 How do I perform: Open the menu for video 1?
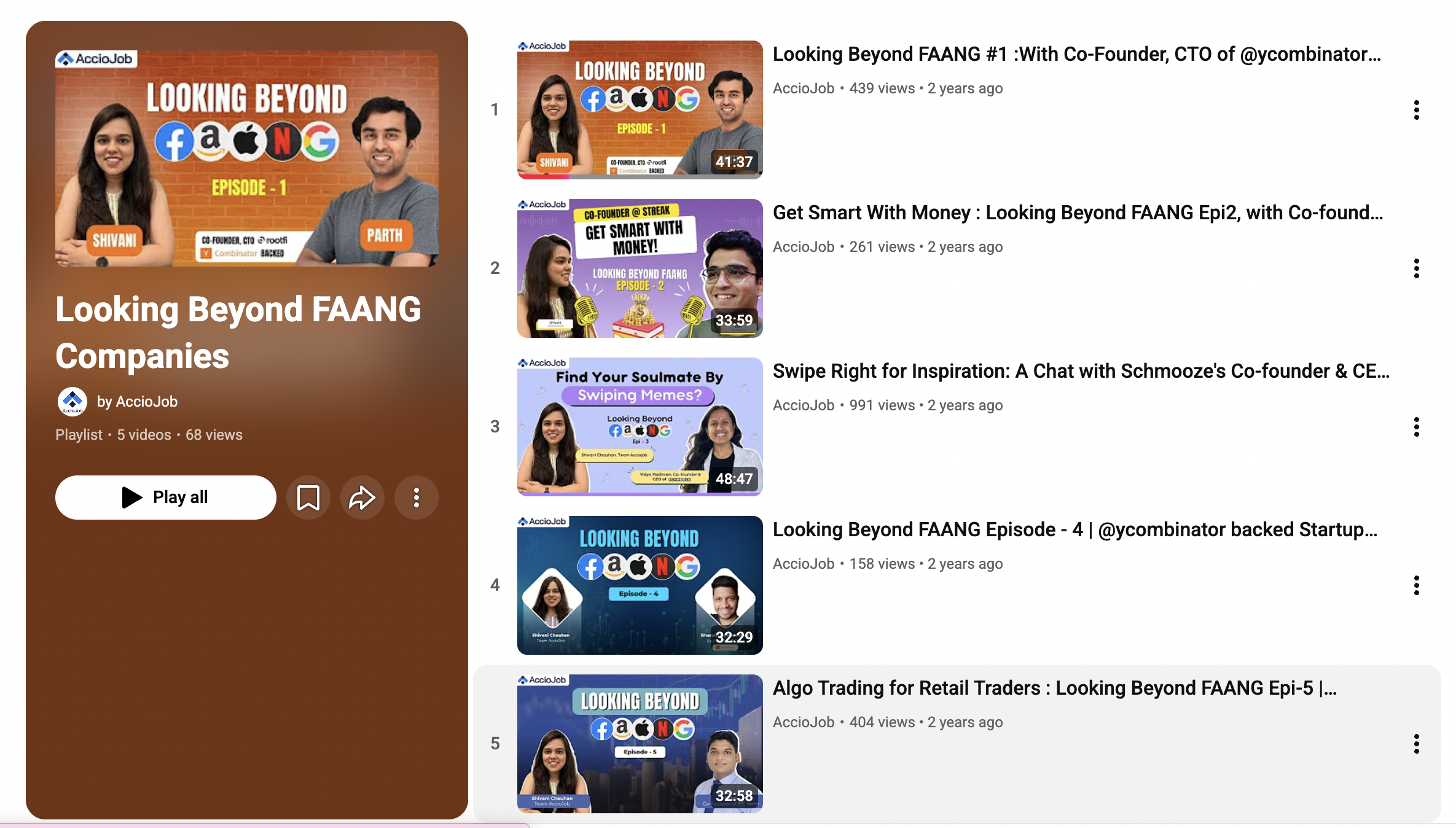coord(1416,110)
